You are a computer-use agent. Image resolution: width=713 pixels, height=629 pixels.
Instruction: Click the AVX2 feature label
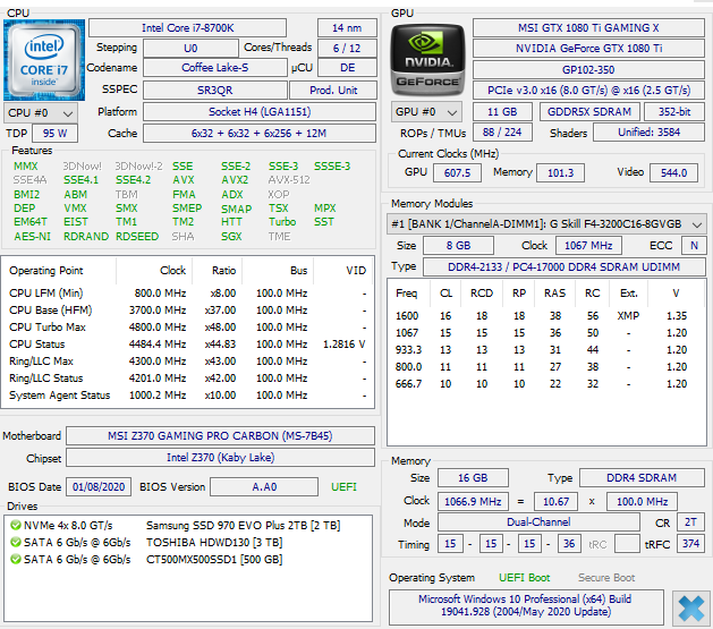pyautogui.click(x=235, y=180)
